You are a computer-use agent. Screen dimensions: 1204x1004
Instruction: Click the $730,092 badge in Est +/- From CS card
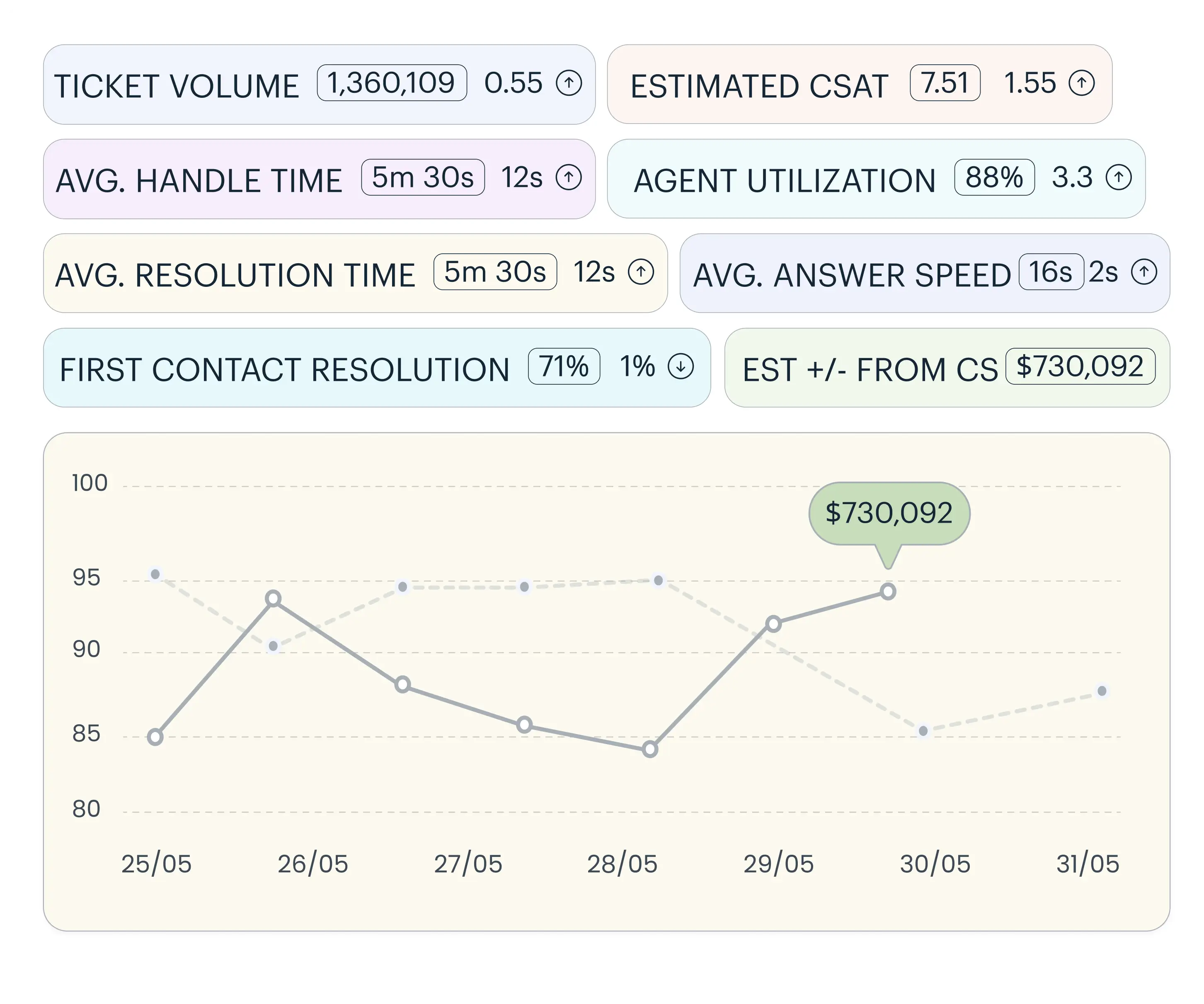click(1080, 366)
